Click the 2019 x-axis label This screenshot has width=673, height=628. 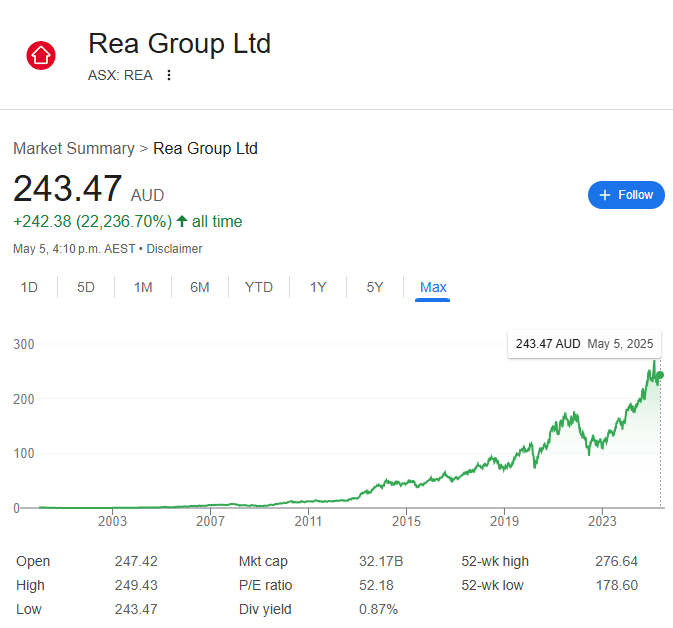pyautogui.click(x=504, y=521)
